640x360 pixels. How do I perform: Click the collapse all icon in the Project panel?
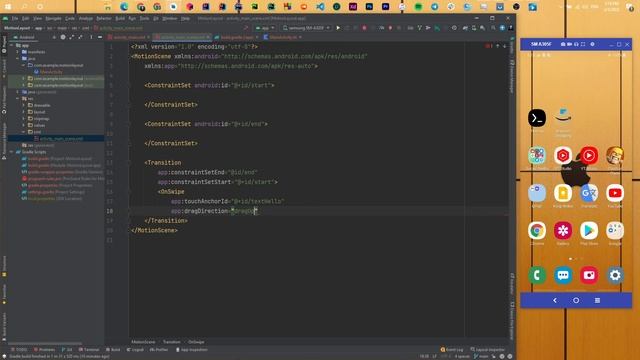pyautogui.click(x=80, y=37)
